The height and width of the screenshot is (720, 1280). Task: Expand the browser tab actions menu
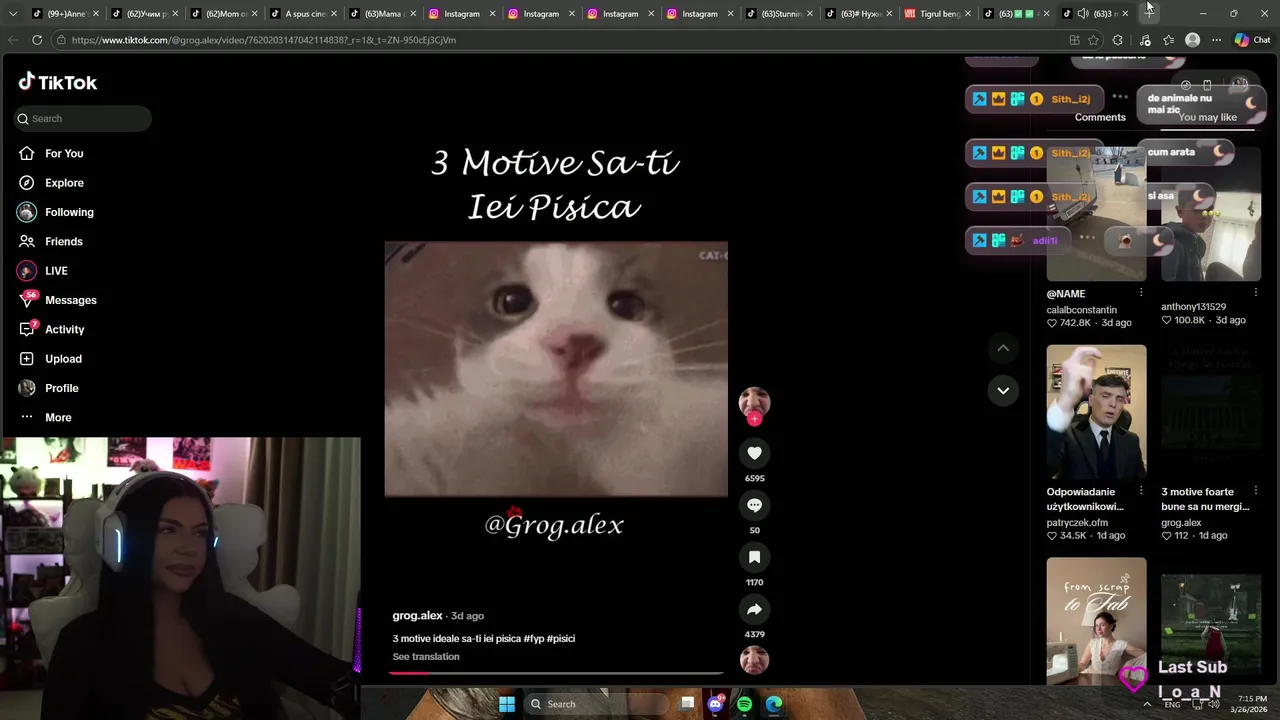tap(12, 13)
